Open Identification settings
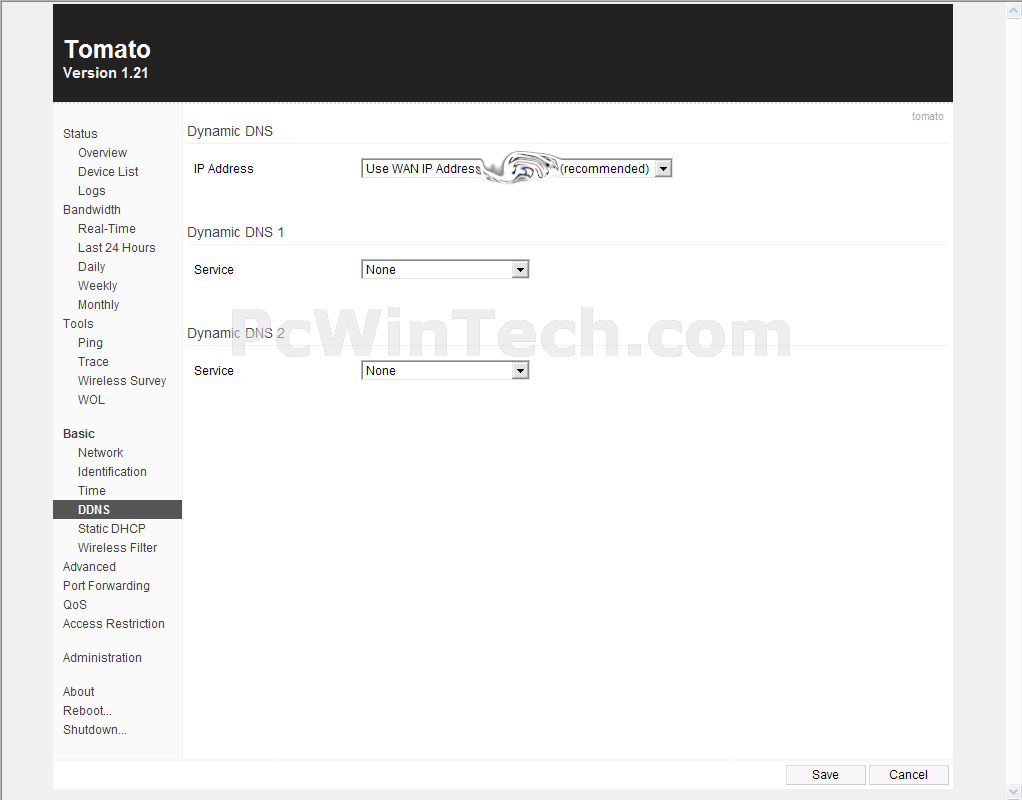Screen dimensions: 1022x800 pyautogui.click(x=112, y=471)
